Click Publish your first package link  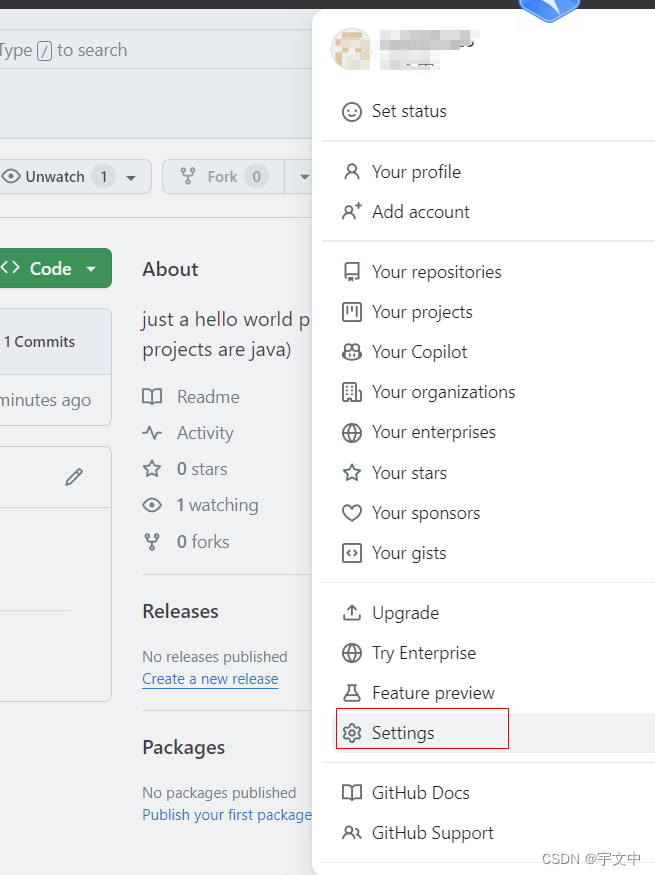tap(227, 815)
